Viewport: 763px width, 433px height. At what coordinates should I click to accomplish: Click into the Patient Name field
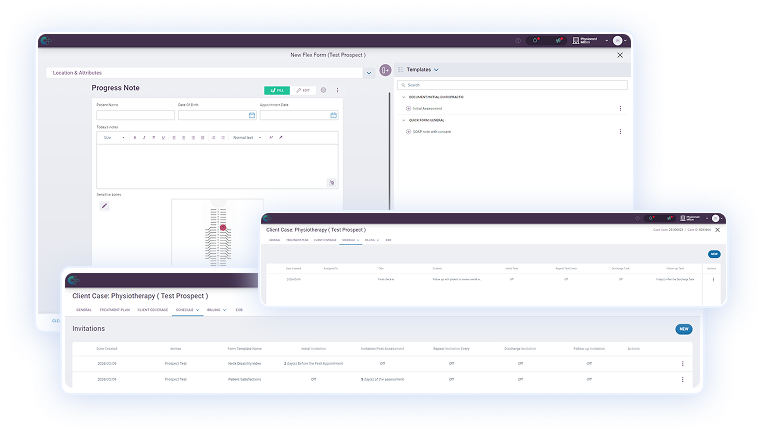(x=135, y=115)
